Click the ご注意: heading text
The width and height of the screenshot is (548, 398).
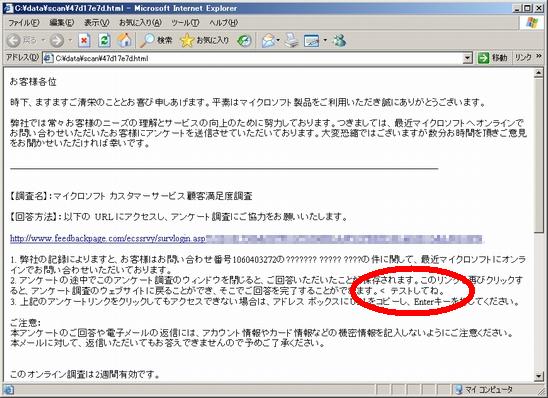26,322
